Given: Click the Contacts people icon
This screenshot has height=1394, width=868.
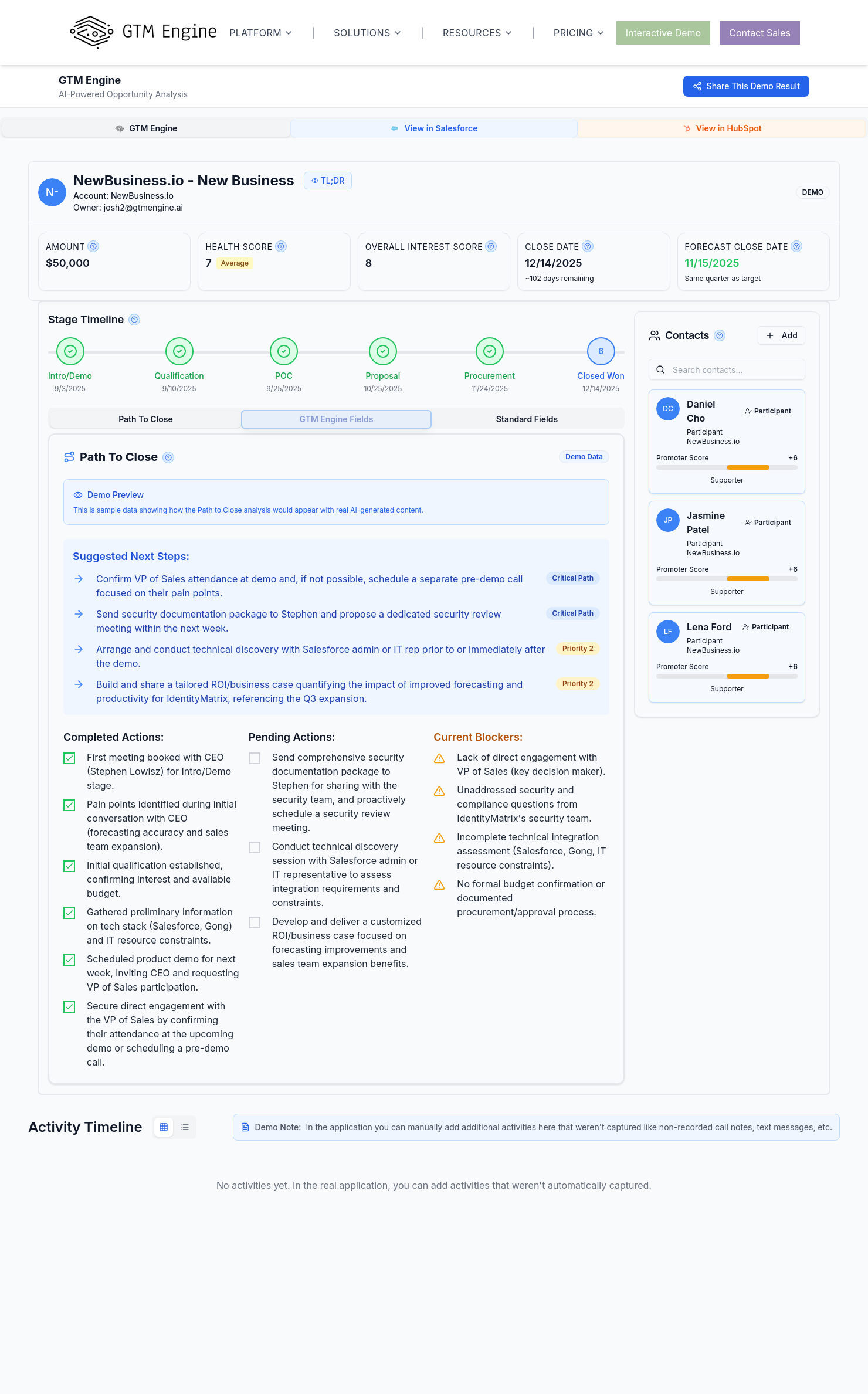Looking at the screenshot, I should pos(655,335).
